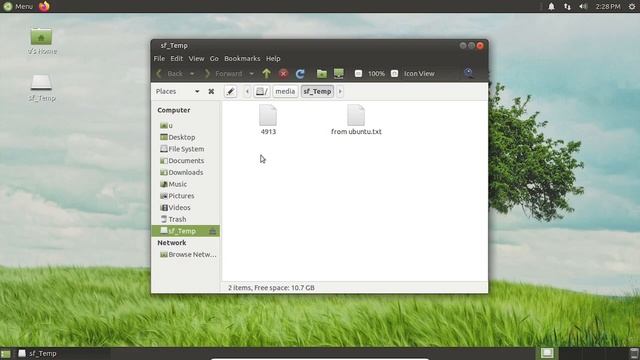Open Downloads in the sidebar
Screen dimensions: 640x360
(x=186, y=172)
